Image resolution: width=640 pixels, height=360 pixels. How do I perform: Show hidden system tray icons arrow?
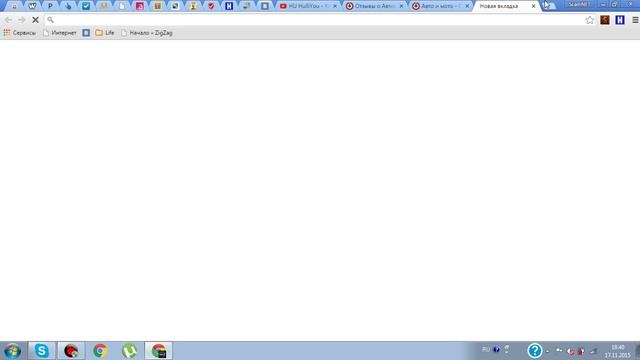(547, 351)
